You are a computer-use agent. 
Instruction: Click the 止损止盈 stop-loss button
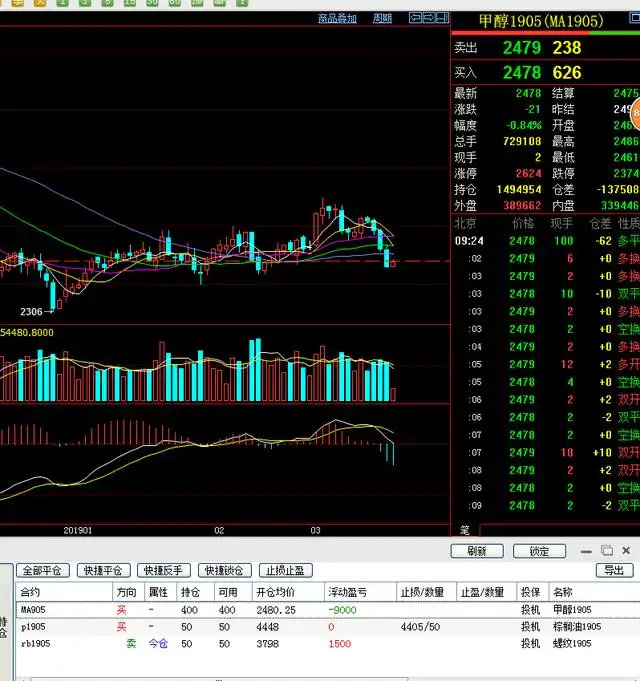point(285,570)
